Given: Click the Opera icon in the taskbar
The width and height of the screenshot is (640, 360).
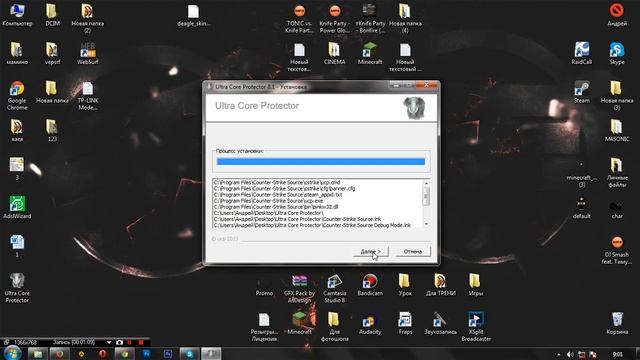Looking at the screenshot, I should [x=102, y=354].
